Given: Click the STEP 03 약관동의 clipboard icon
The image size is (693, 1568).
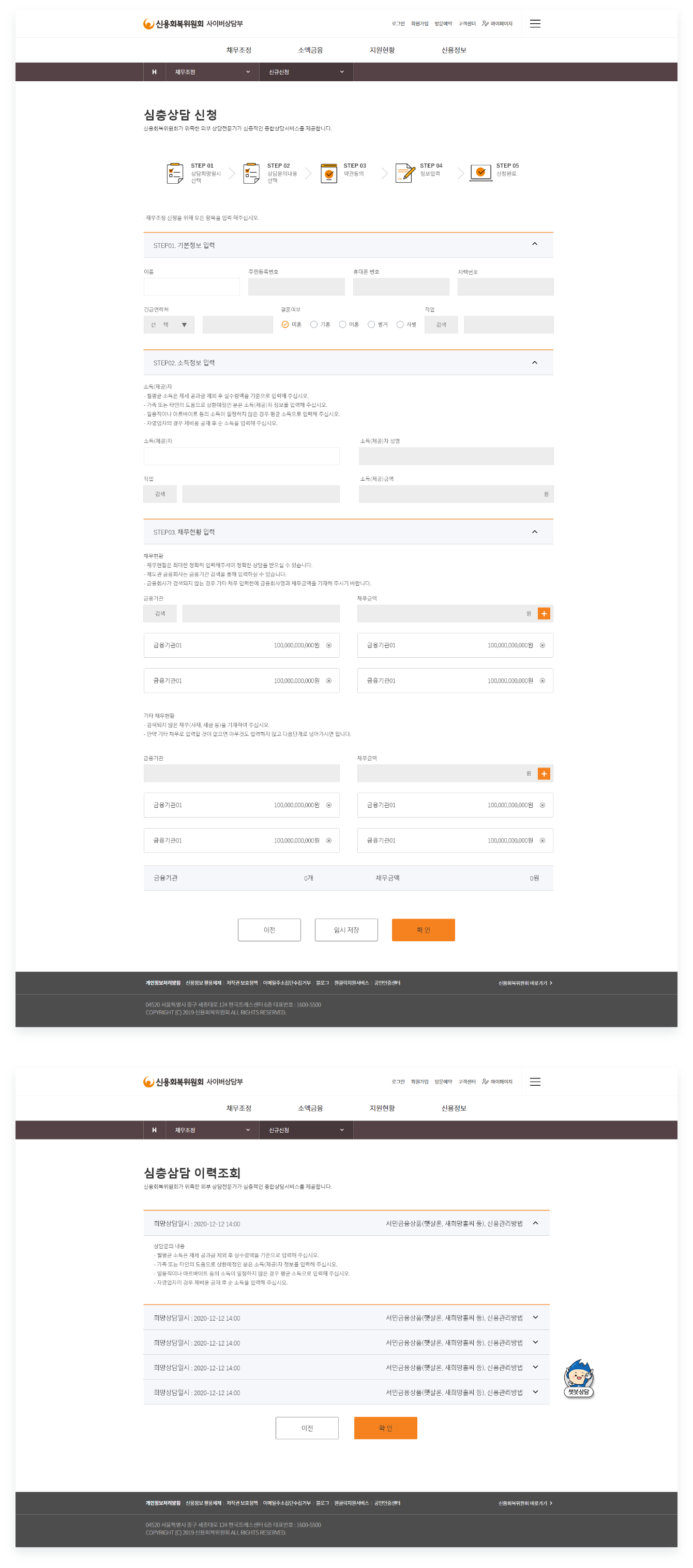Looking at the screenshot, I should 328,173.
